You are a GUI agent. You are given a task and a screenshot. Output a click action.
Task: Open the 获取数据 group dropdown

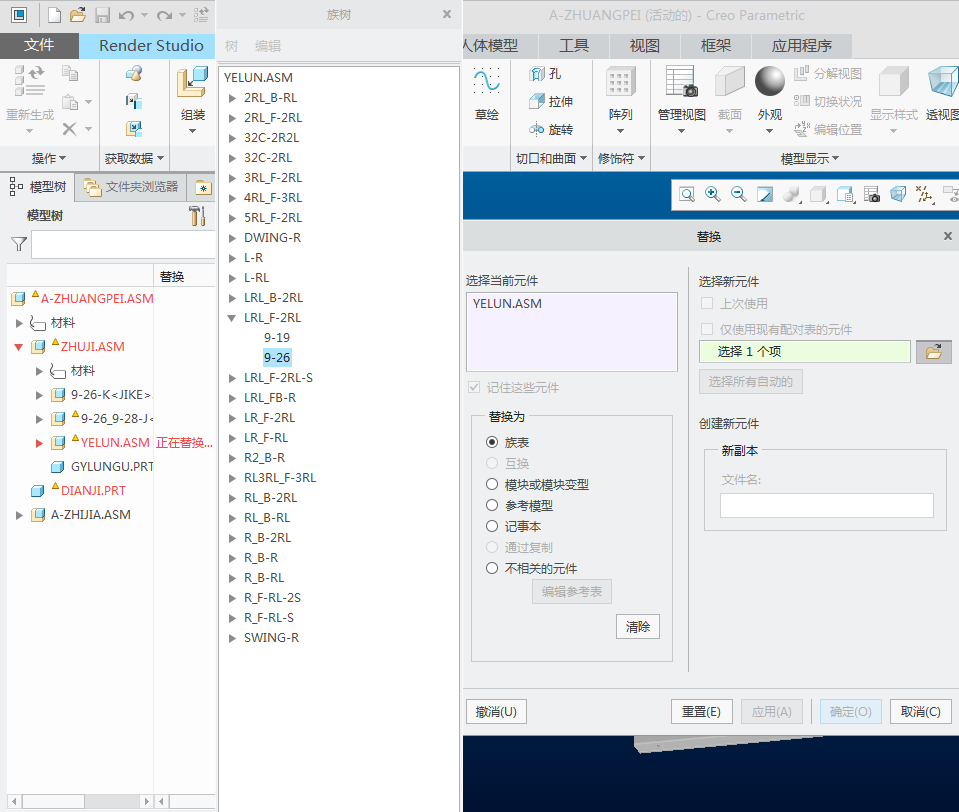click(x=134, y=158)
